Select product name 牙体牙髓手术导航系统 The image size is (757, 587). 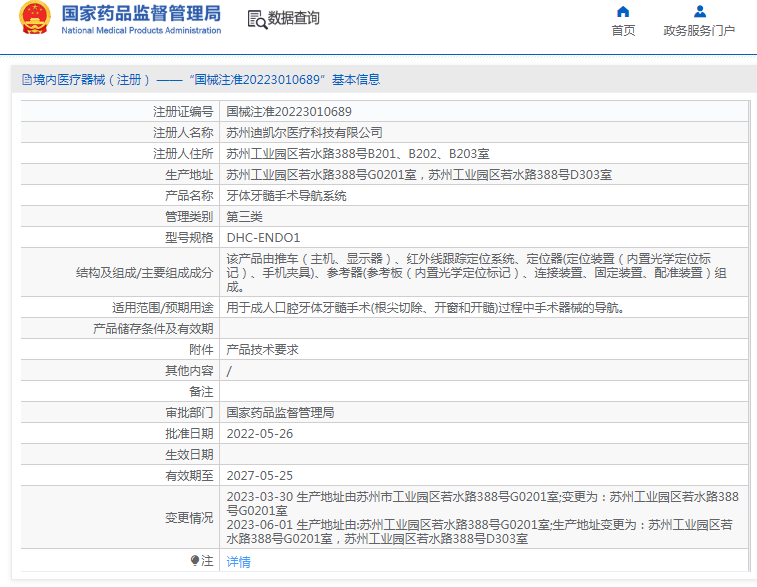[286, 196]
